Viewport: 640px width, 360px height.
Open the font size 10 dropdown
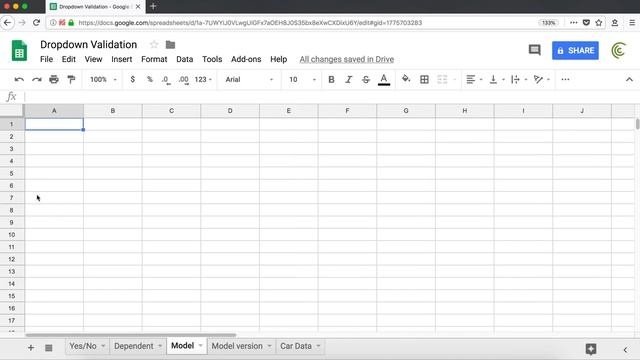(302, 80)
